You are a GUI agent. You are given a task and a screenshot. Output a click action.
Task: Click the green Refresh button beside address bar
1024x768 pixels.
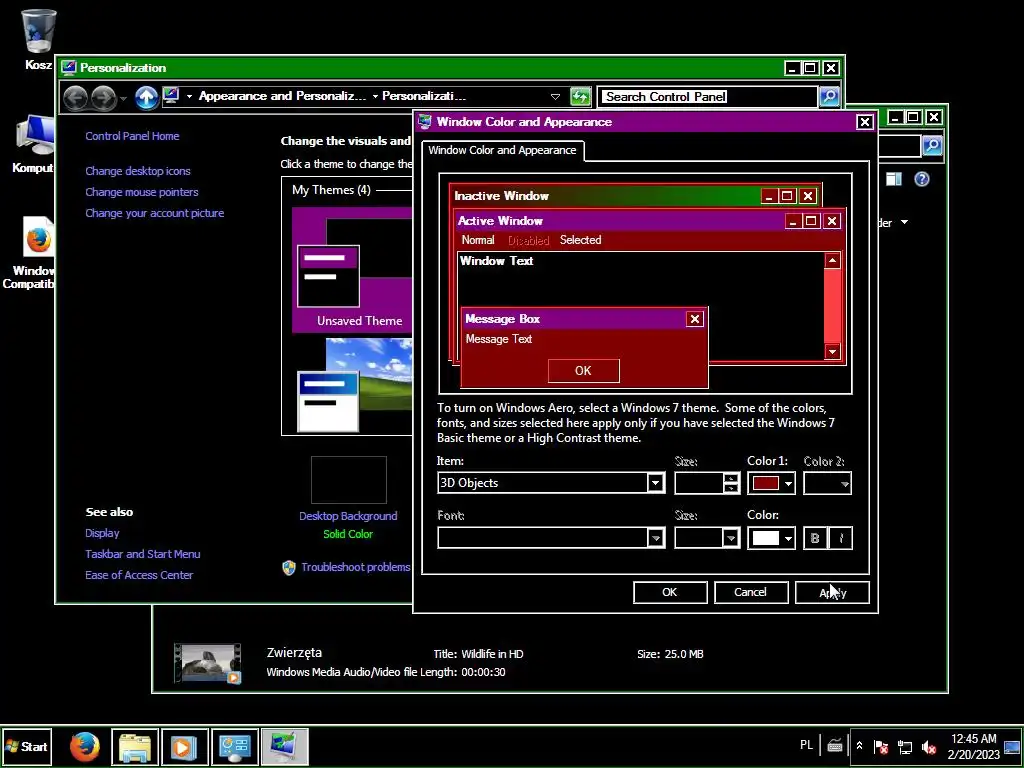(580, 97)
